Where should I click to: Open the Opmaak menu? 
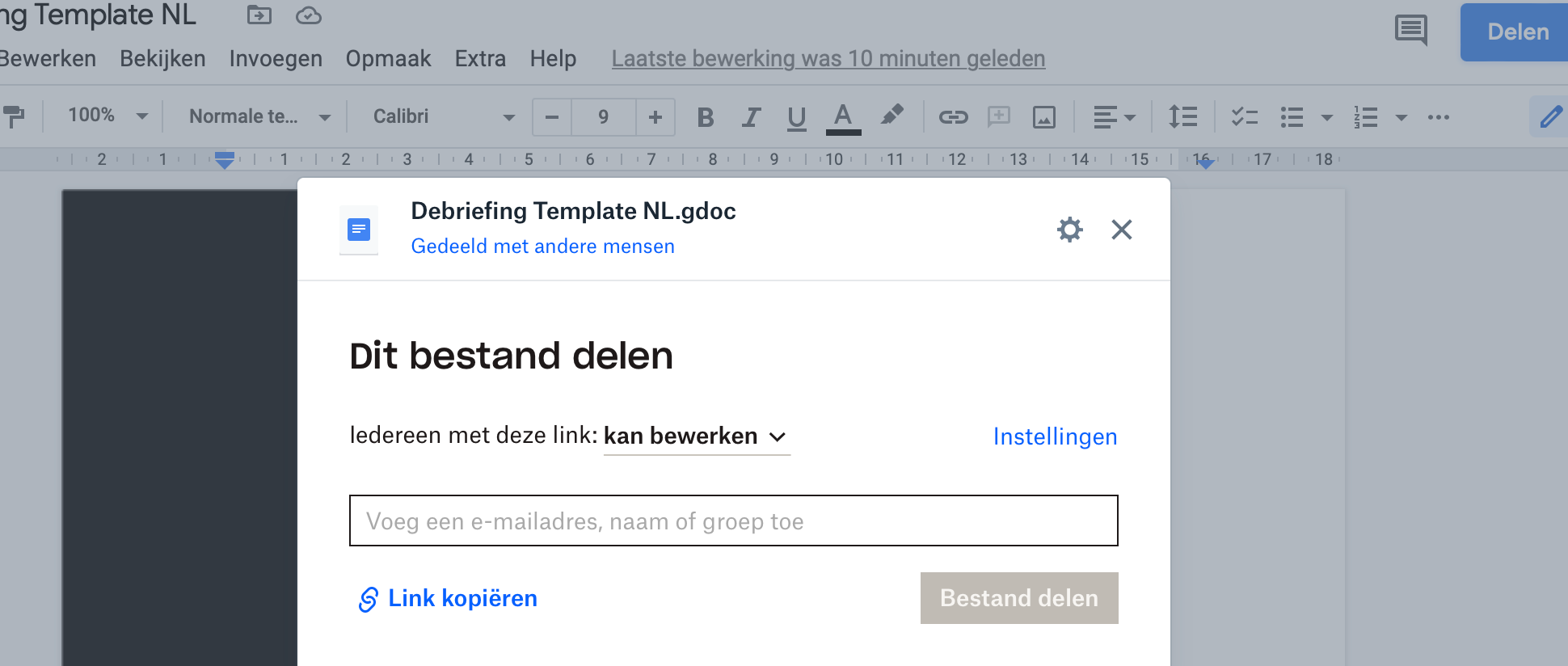click(x=388, y=58)
